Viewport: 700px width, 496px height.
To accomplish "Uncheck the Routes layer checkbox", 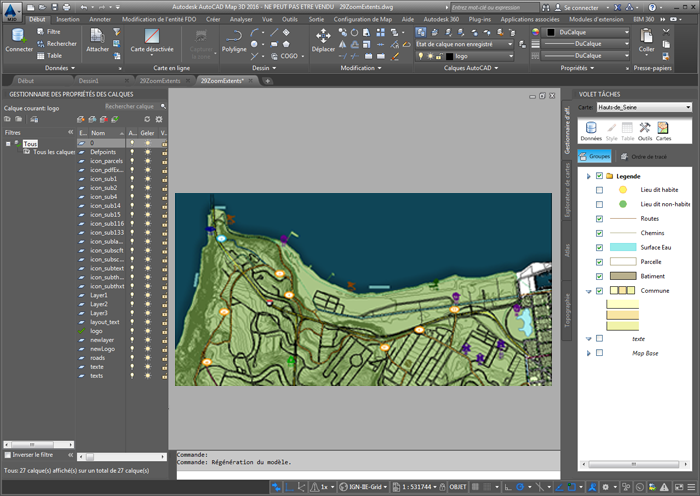I will [x=600, y=218].
